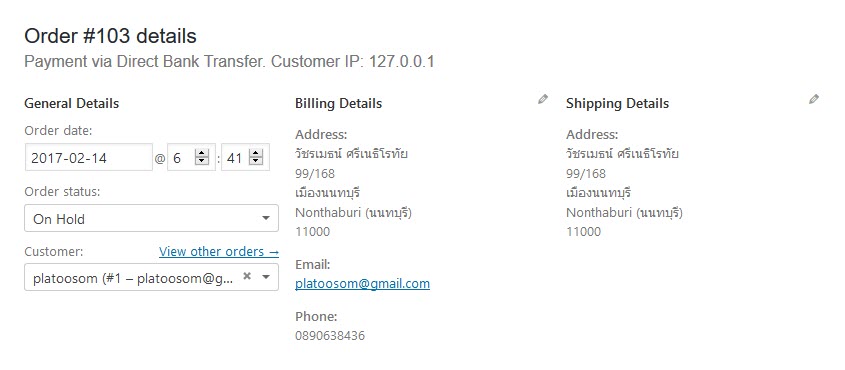Increase the order hour value
The height and width of the screenshot is (370, 845).
coord(202,154)
